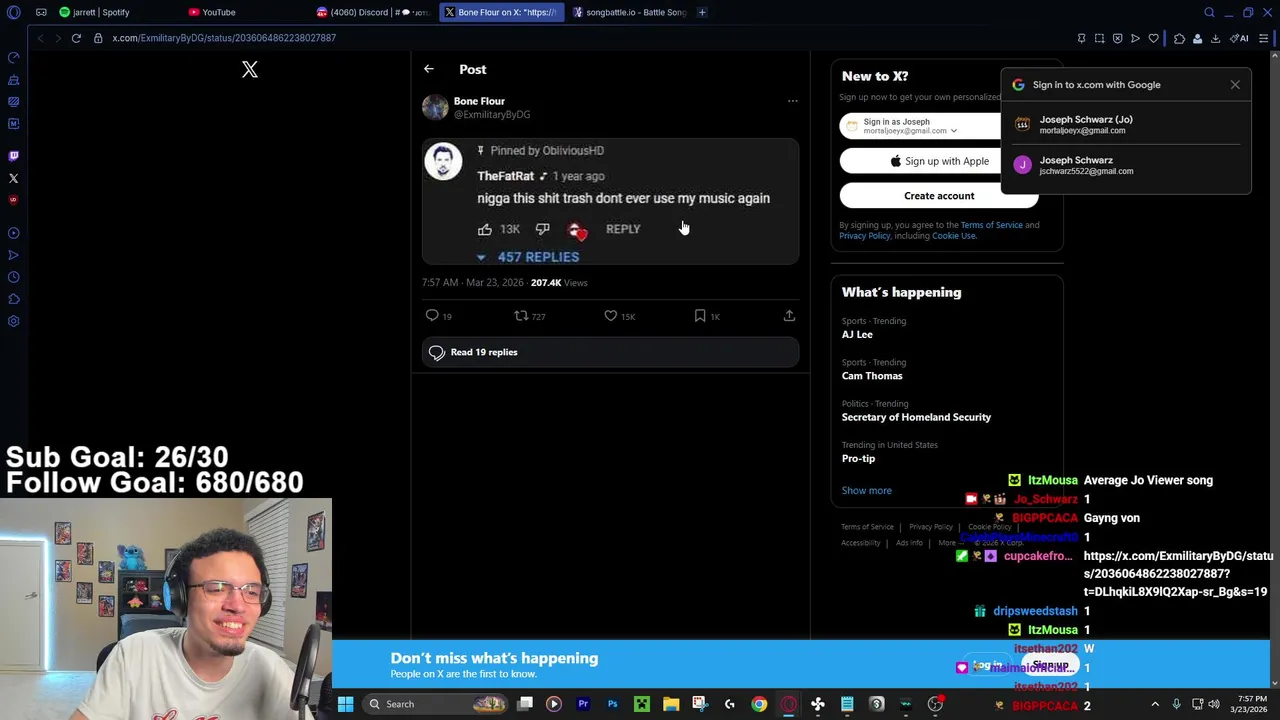Click the thumbs-down icon on TheFatRat's comment
The width and height of the screenshot is (1280, 720).
pos(542,229)
